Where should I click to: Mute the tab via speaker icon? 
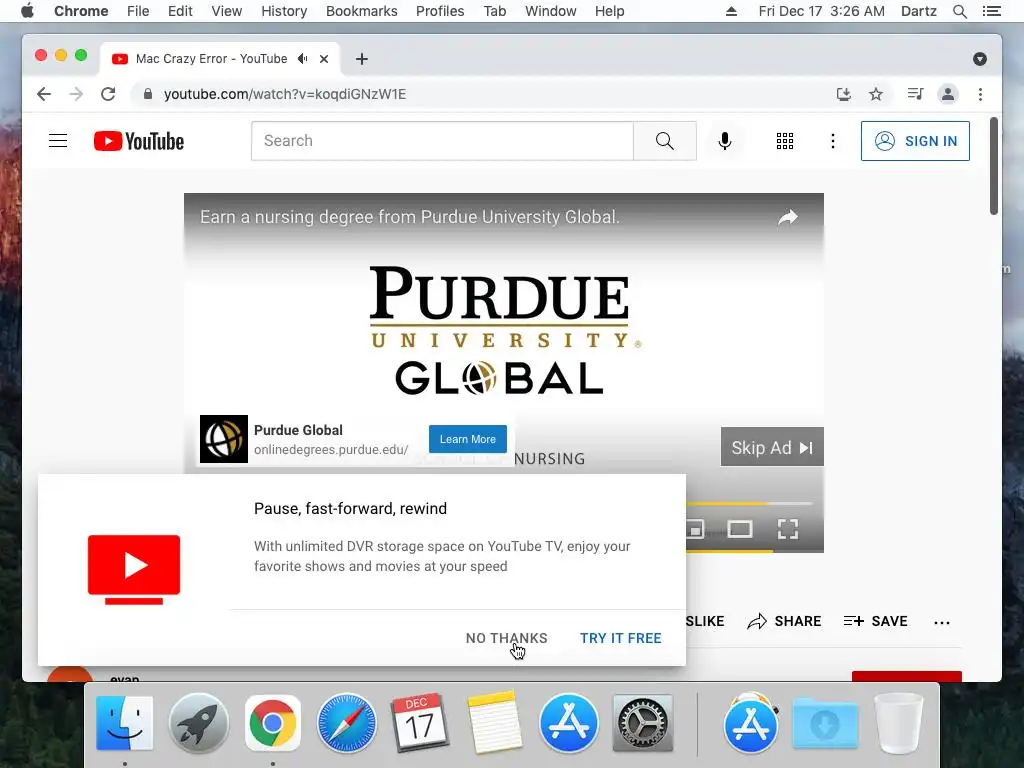[302, 59]
